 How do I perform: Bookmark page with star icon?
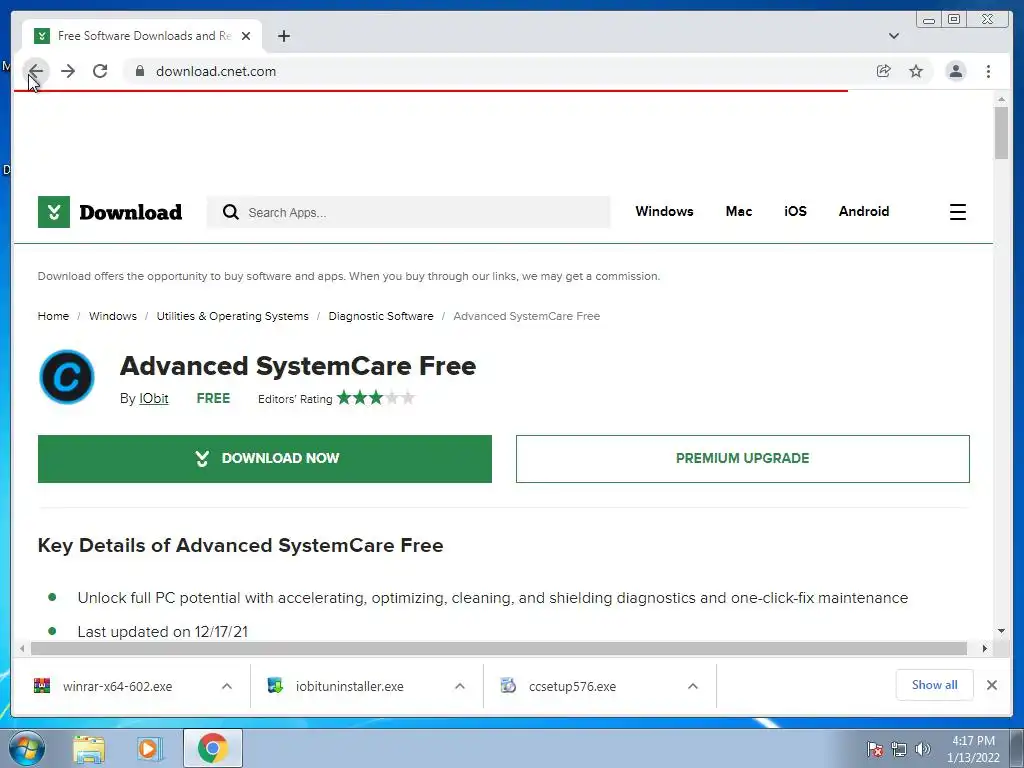tap(916, 71)
